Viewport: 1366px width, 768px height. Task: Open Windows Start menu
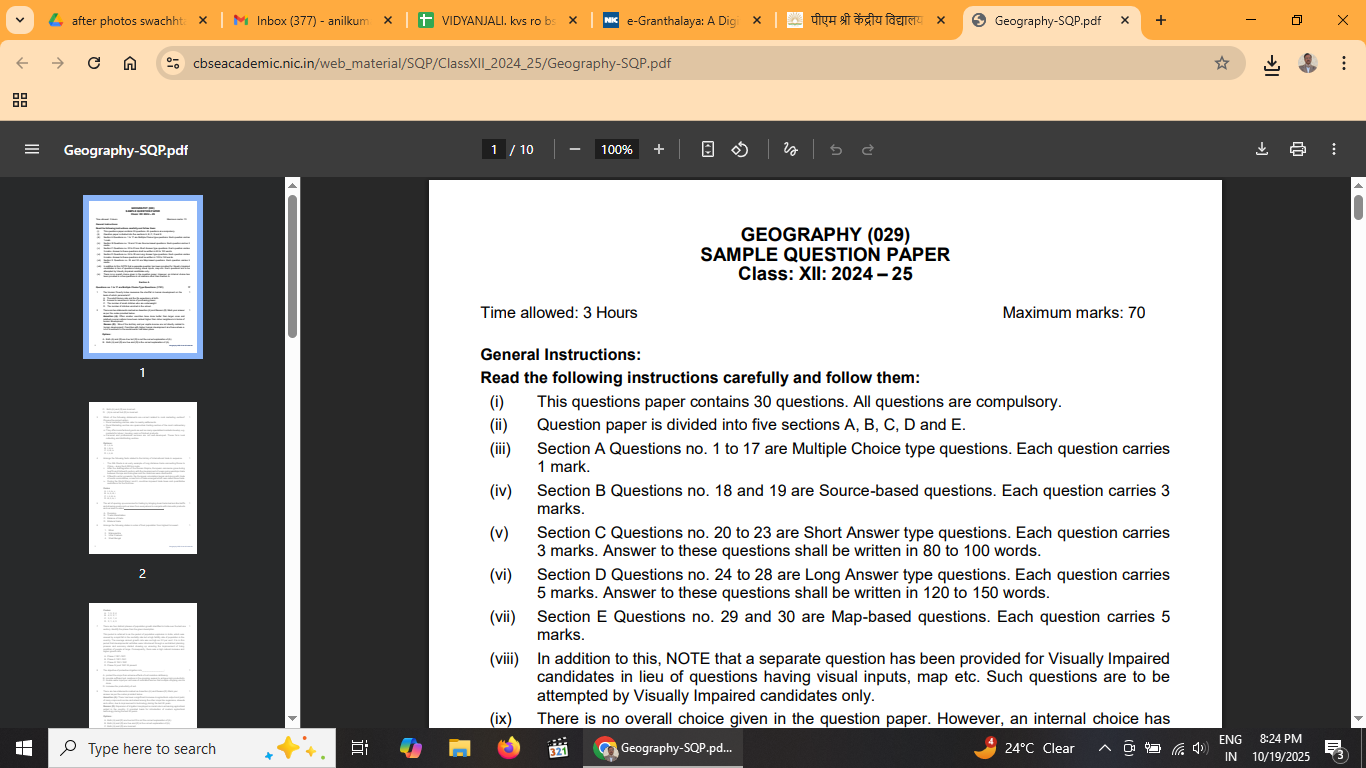23,748
